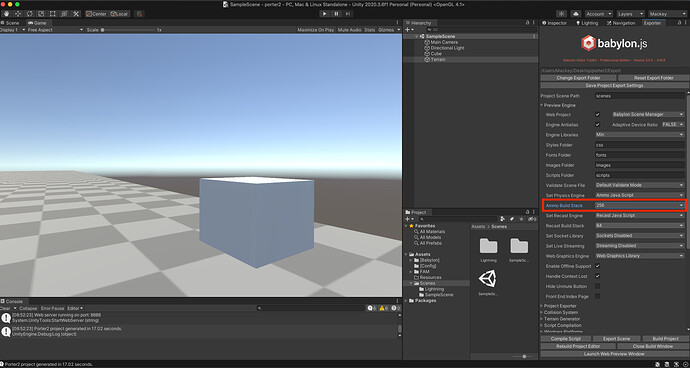Click Reset Export Folder button
The width and height of the screenshot is (690, 368).
654,78
